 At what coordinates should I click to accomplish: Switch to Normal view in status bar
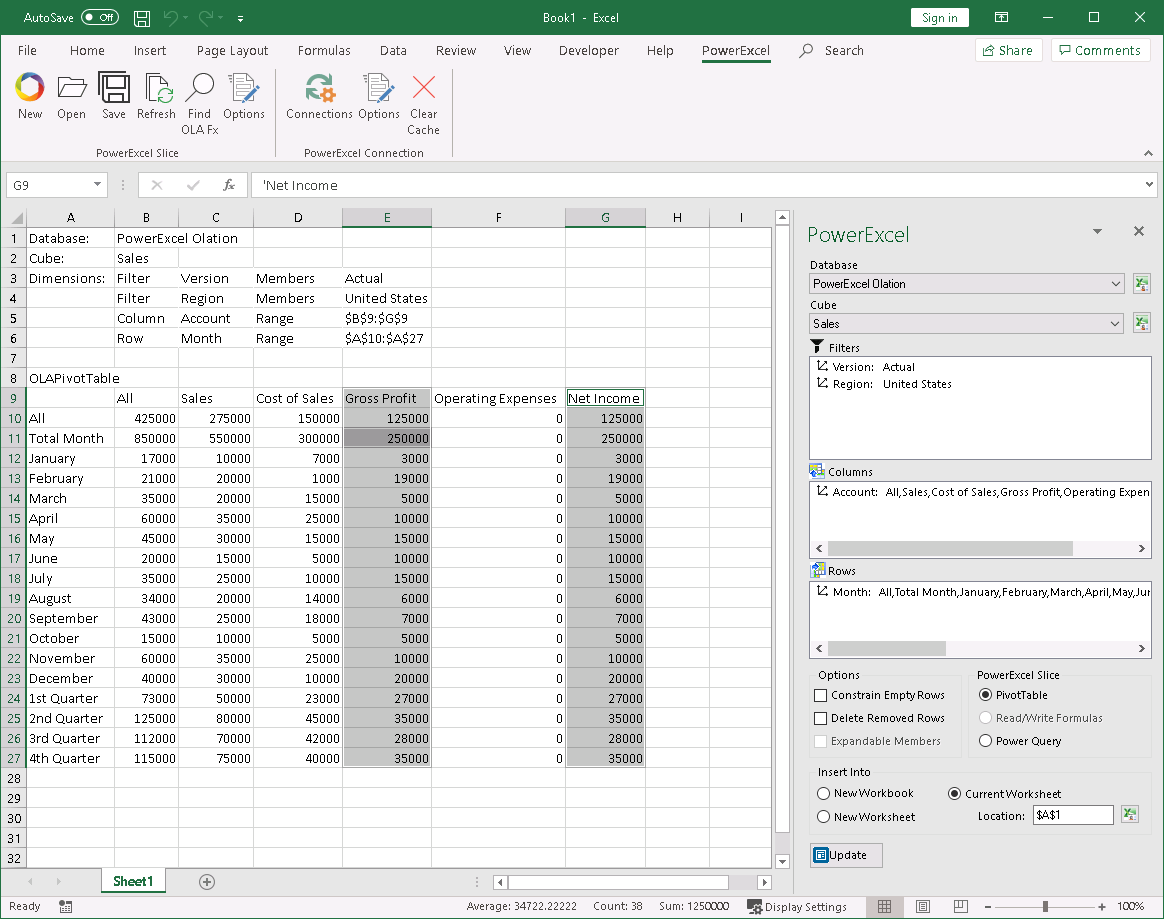[x=884, y=906]
